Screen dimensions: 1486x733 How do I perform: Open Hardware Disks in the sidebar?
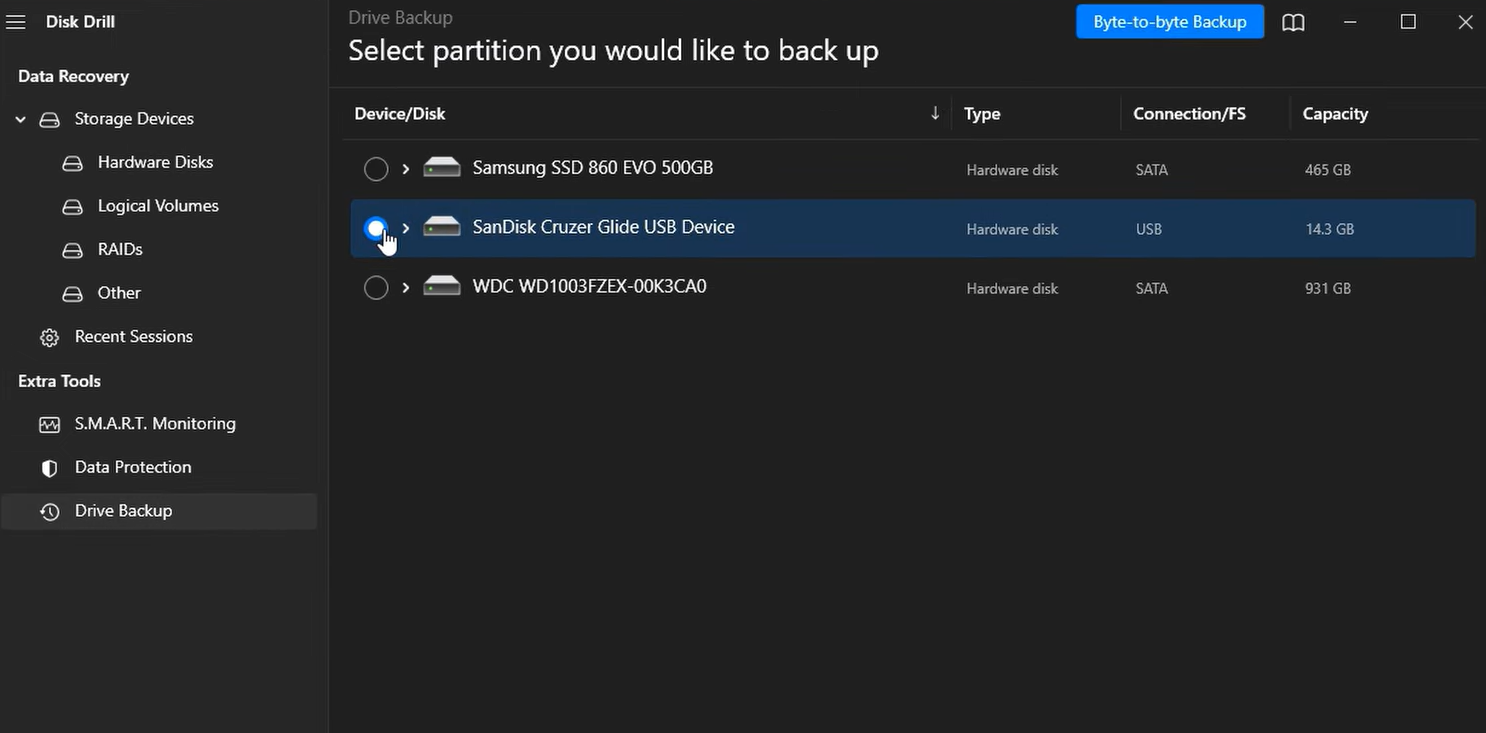155,162
